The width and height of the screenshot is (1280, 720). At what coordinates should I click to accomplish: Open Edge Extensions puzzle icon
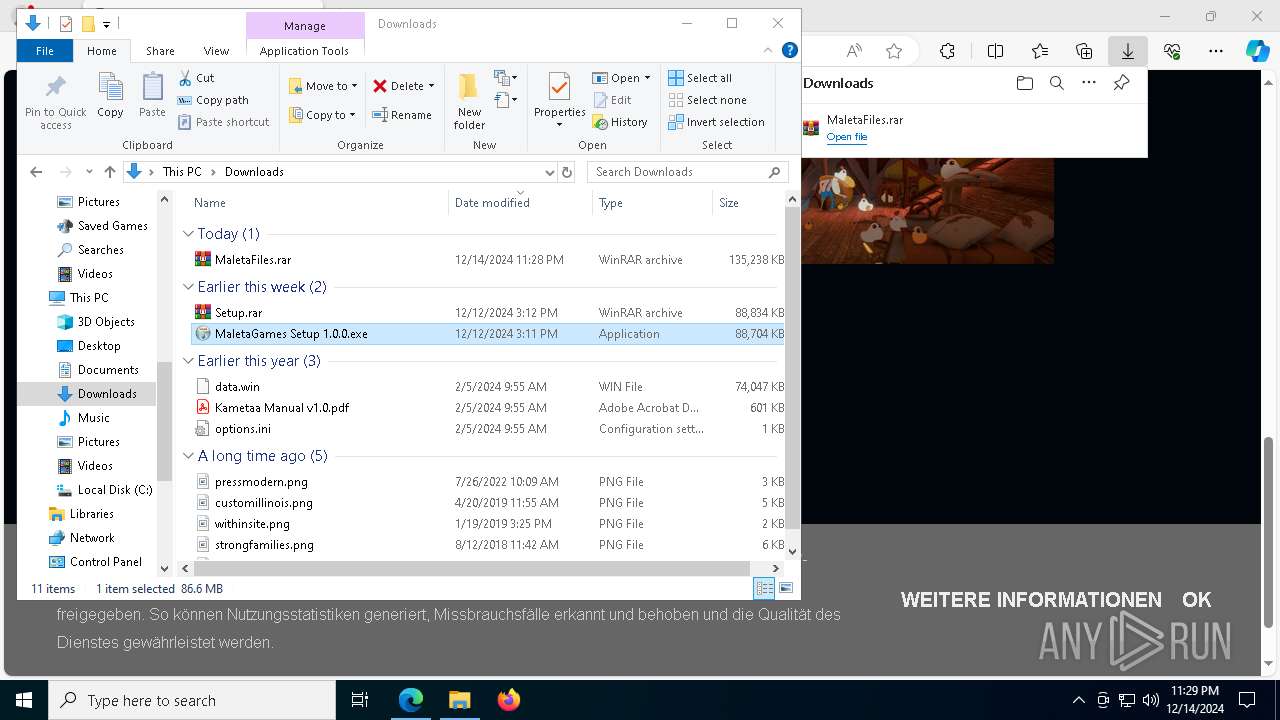tap(947, 51)
